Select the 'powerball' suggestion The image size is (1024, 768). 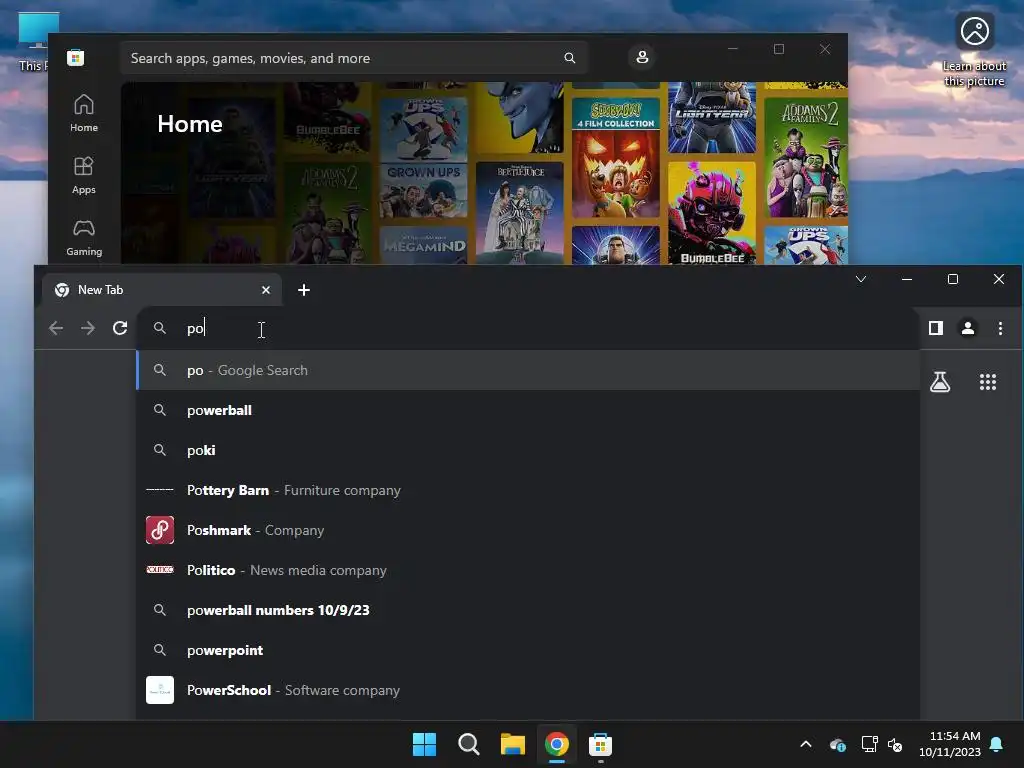(528, 410)
